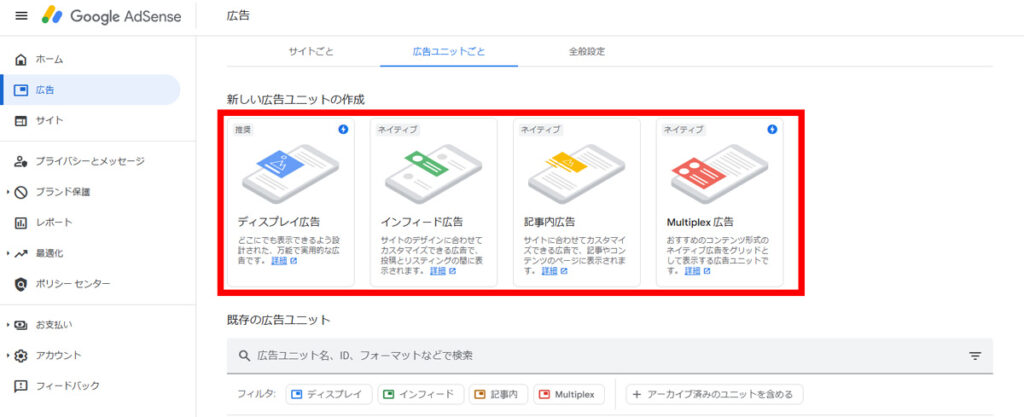
Task: Enable アーカイブ済みのユニットを含める chip
Action: coord(714,394)
